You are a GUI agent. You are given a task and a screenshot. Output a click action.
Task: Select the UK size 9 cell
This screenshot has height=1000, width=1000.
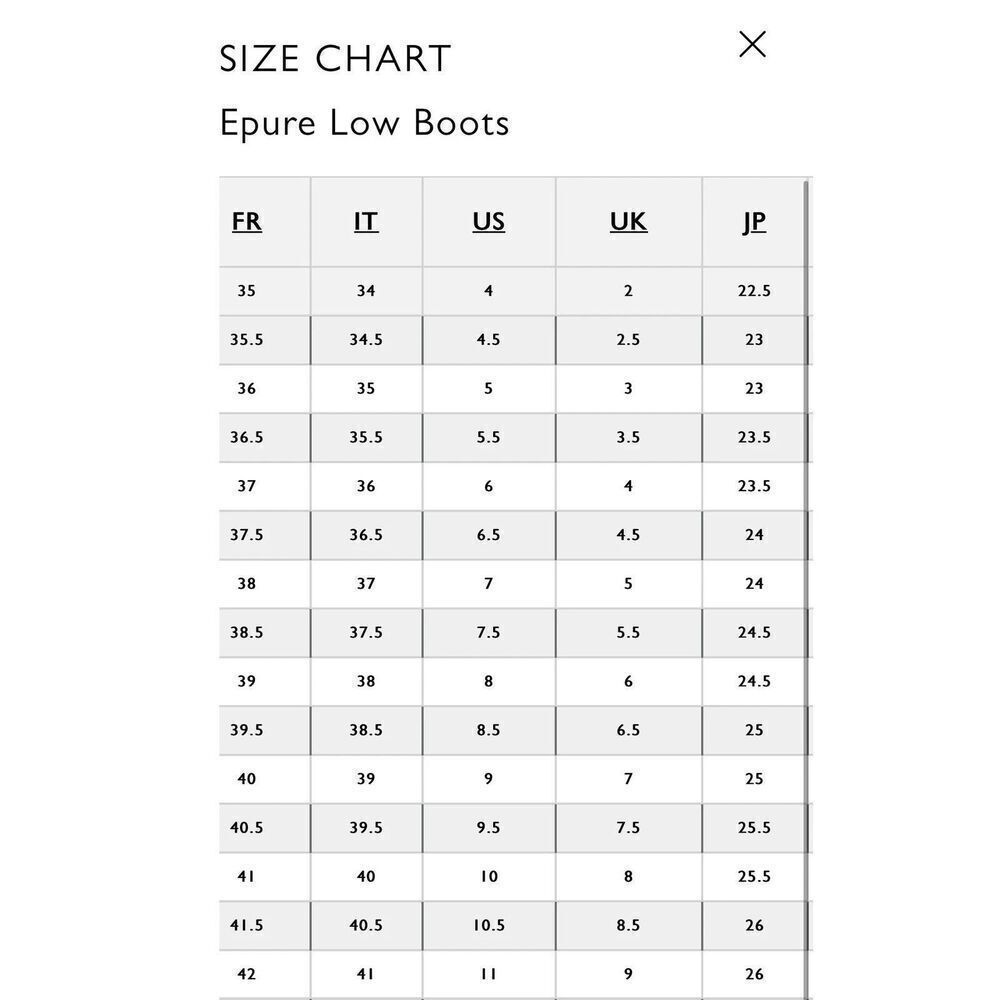pyautogui.click(x=628, y=974)
